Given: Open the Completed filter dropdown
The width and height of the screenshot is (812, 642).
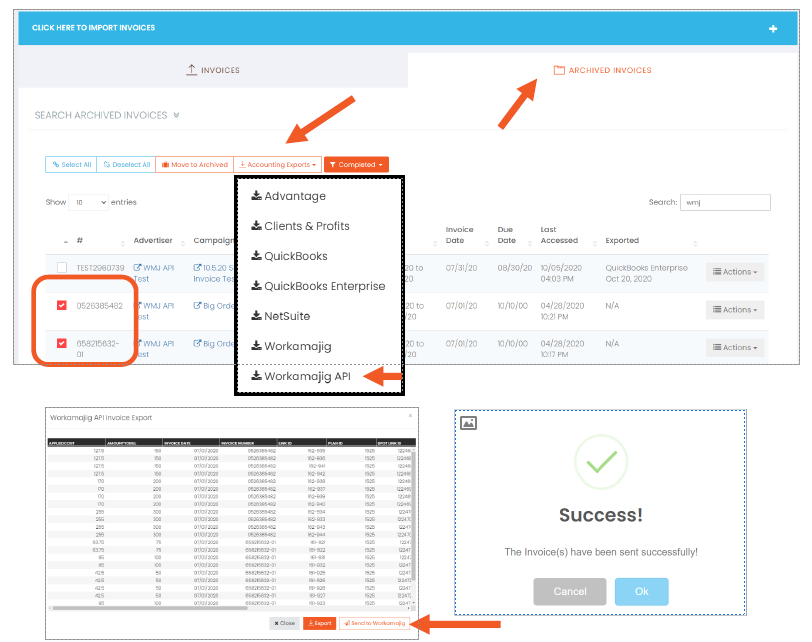Looking at the screenshot, I should (x=356, y=165).
